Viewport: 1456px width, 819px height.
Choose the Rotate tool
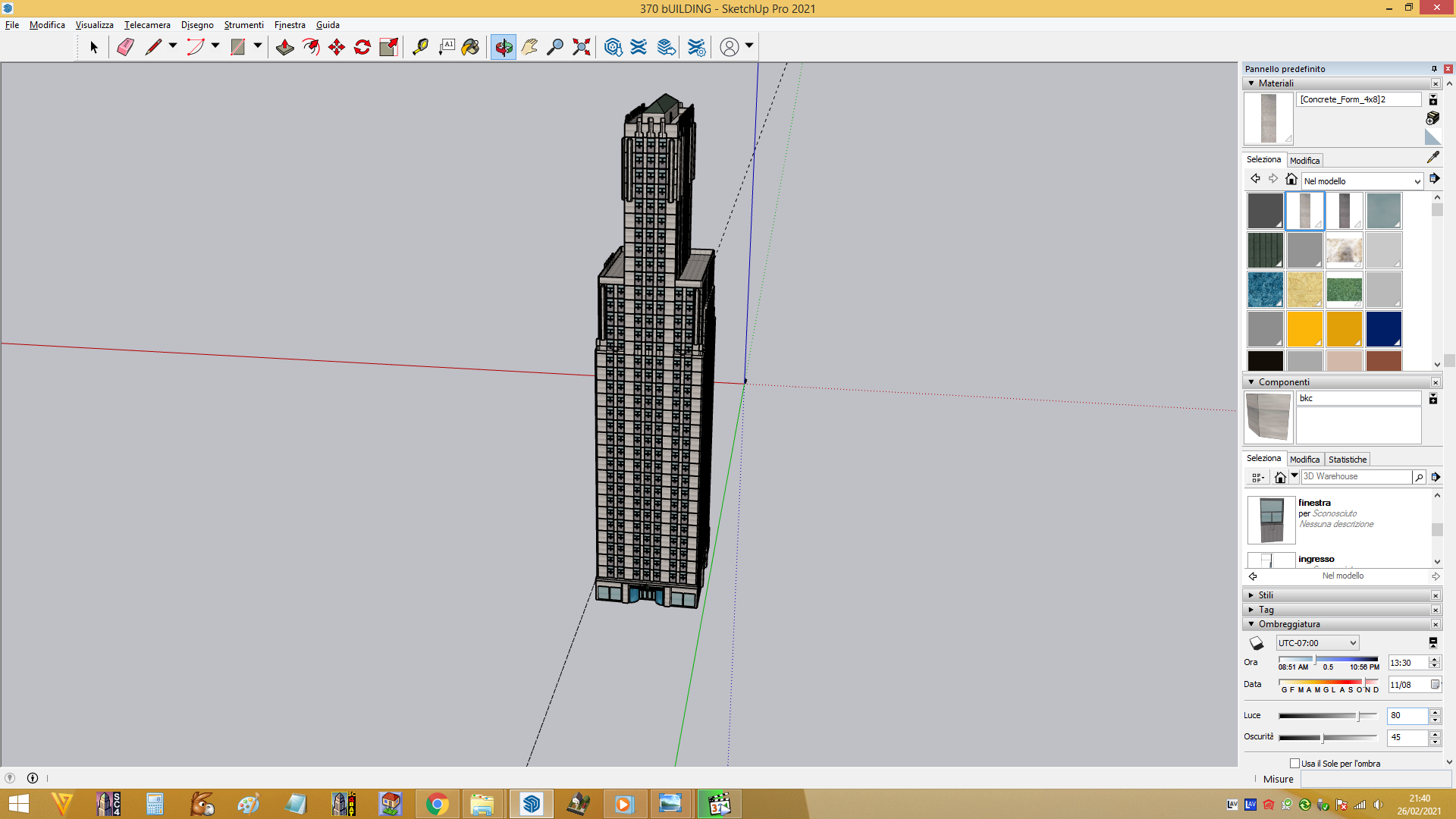(362, 47)
